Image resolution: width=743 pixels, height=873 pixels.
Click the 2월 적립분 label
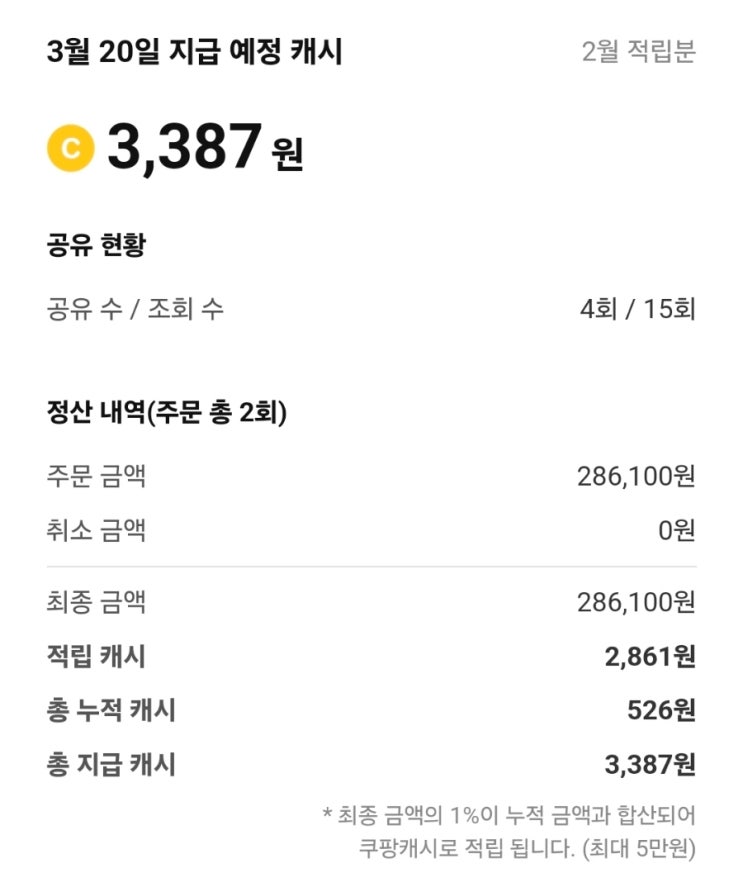[638, 52]
